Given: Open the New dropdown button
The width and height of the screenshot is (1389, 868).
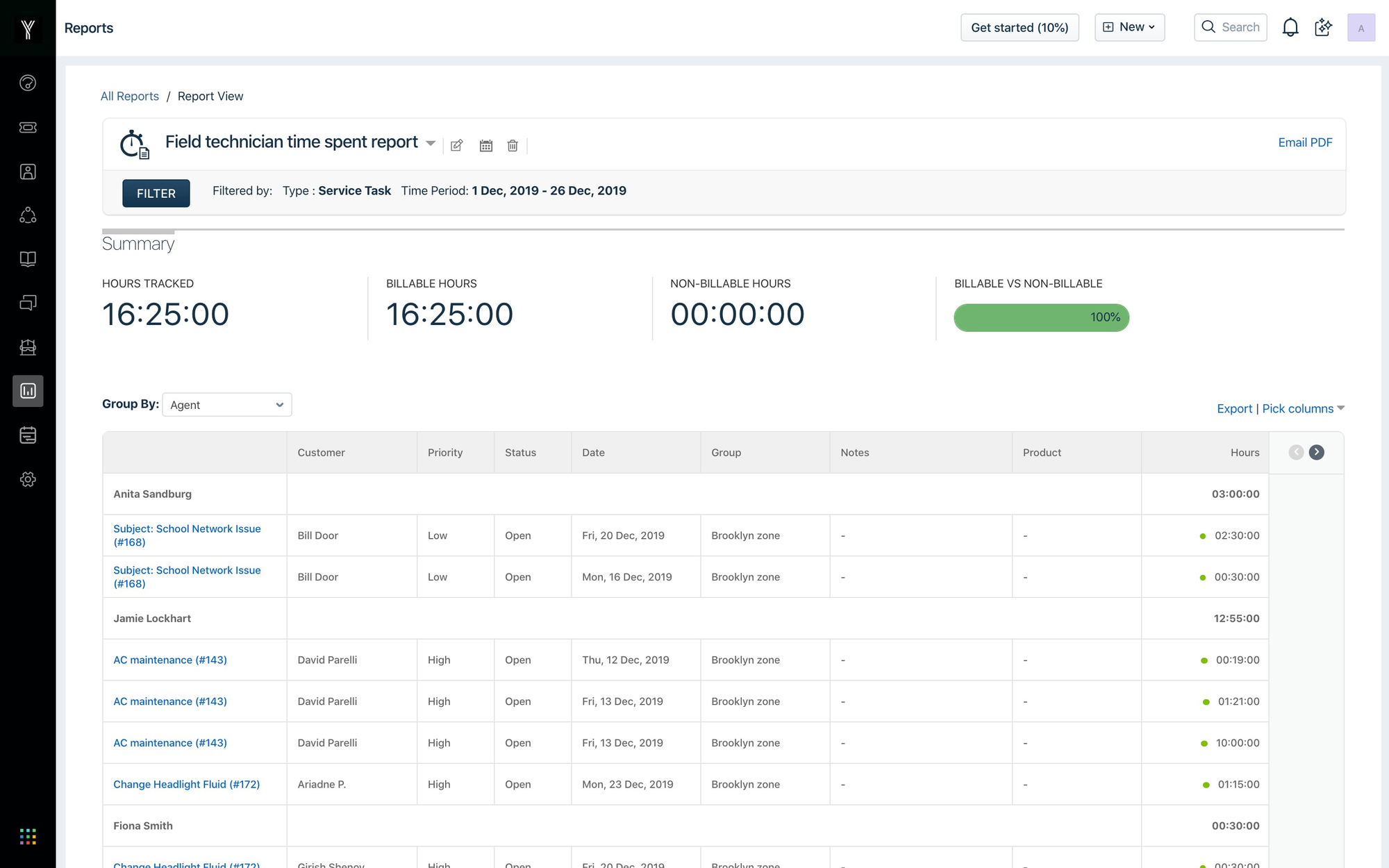Looking at the screenshot, I should click(1129, 27).
